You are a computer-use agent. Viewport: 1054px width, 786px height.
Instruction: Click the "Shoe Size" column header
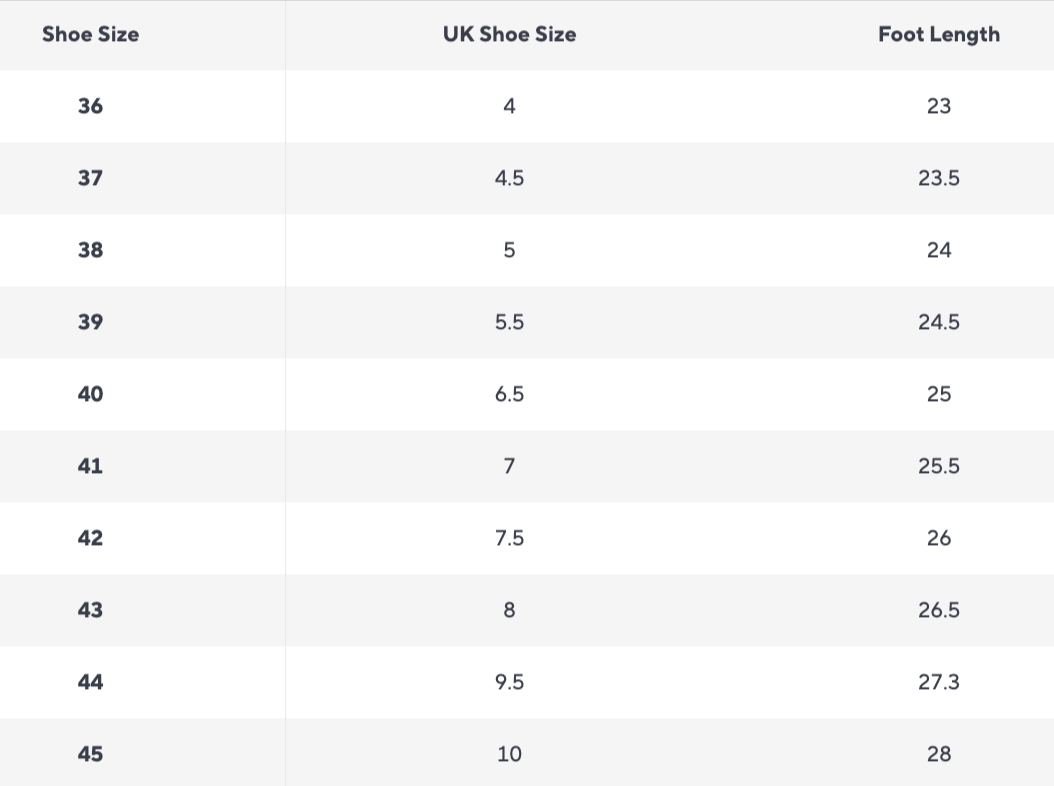pos(90,34)
